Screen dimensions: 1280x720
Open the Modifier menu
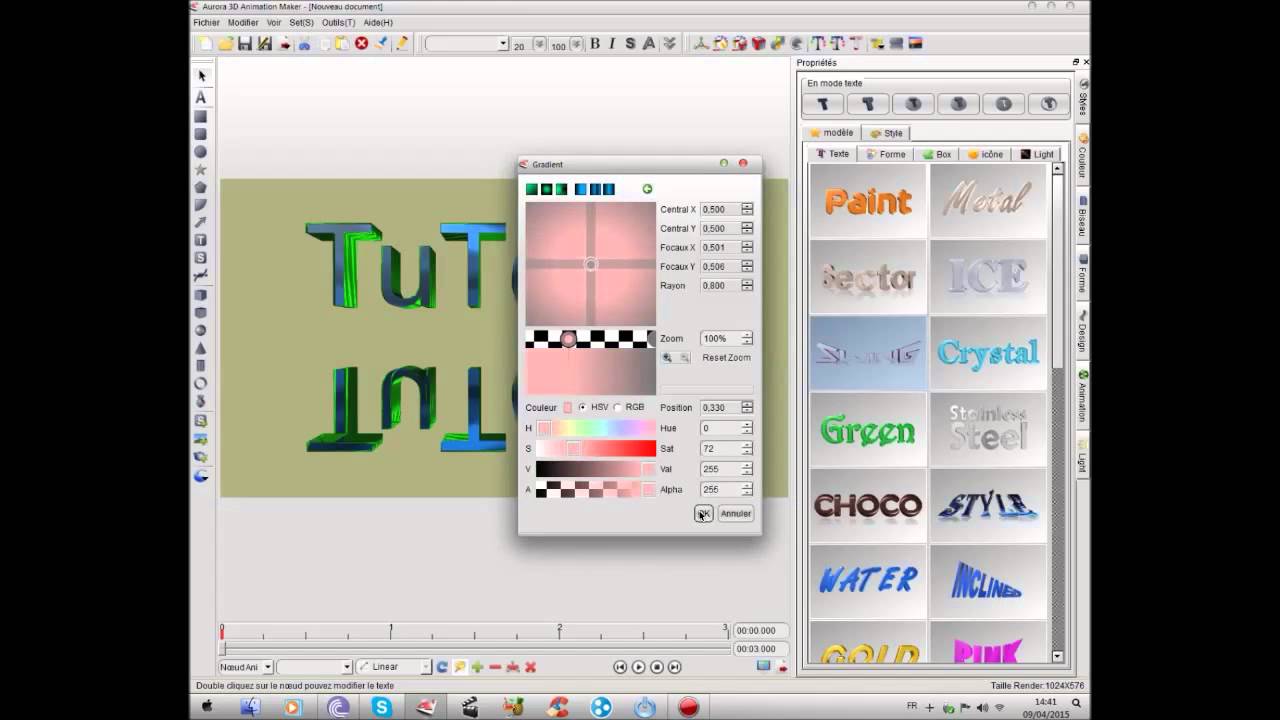[x=243, y=22]
